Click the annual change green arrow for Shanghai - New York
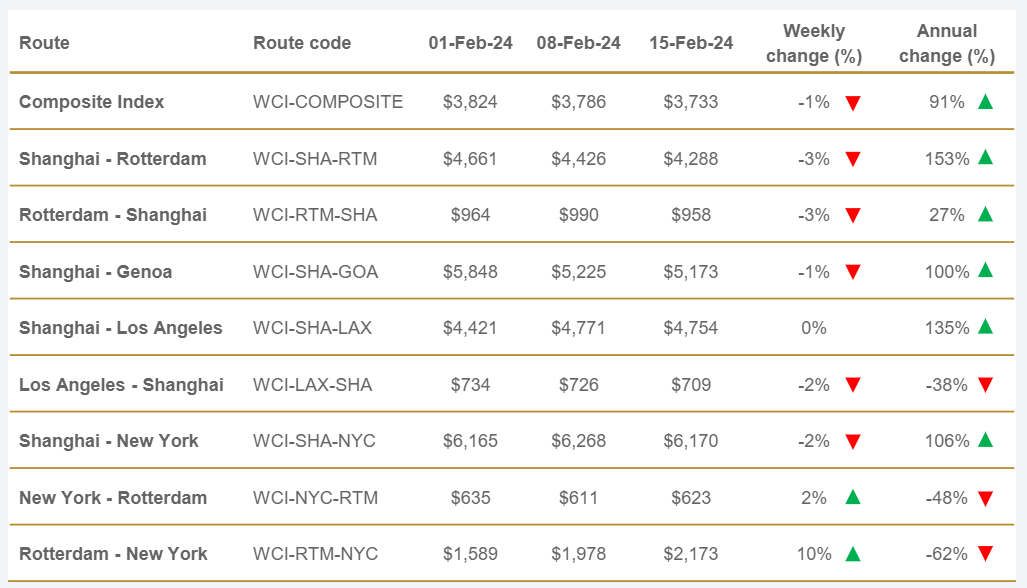 tap(985, 440)
